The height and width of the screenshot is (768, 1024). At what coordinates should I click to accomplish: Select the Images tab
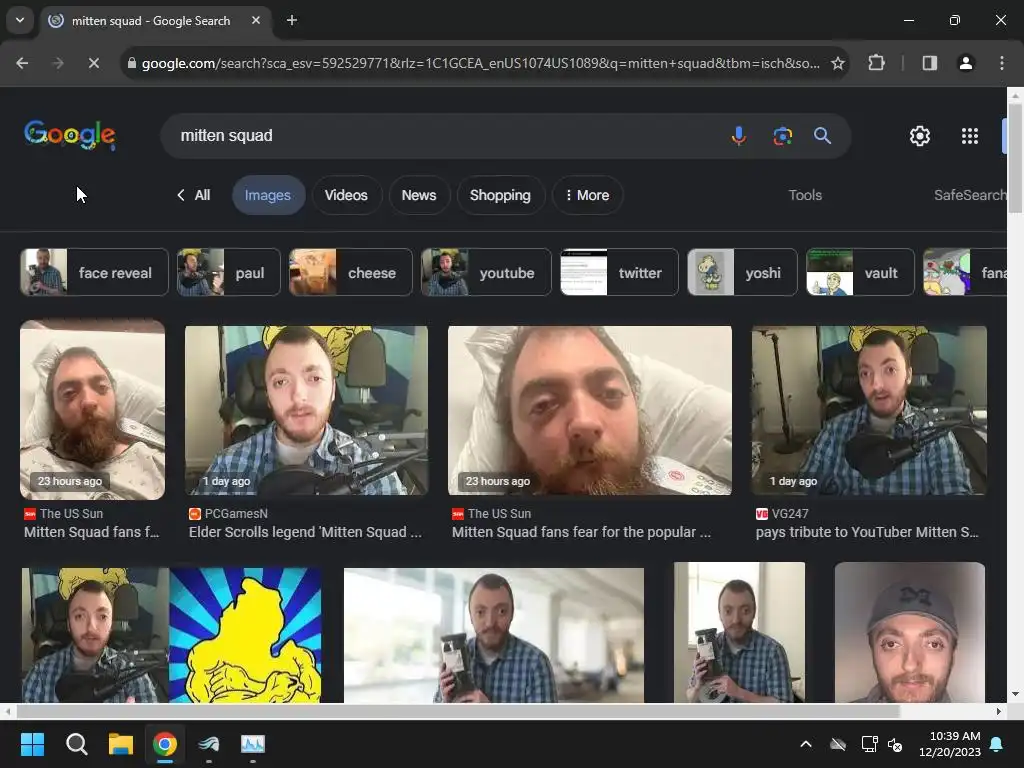[268, 195]
